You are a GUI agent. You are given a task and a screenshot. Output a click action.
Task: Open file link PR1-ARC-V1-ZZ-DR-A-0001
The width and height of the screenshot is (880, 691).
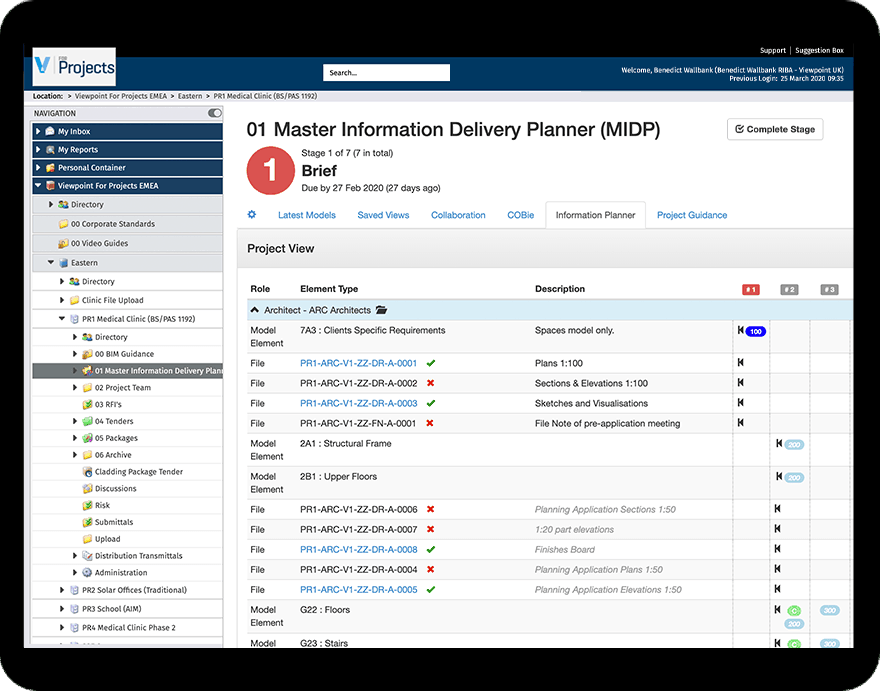tap(359, 363)
